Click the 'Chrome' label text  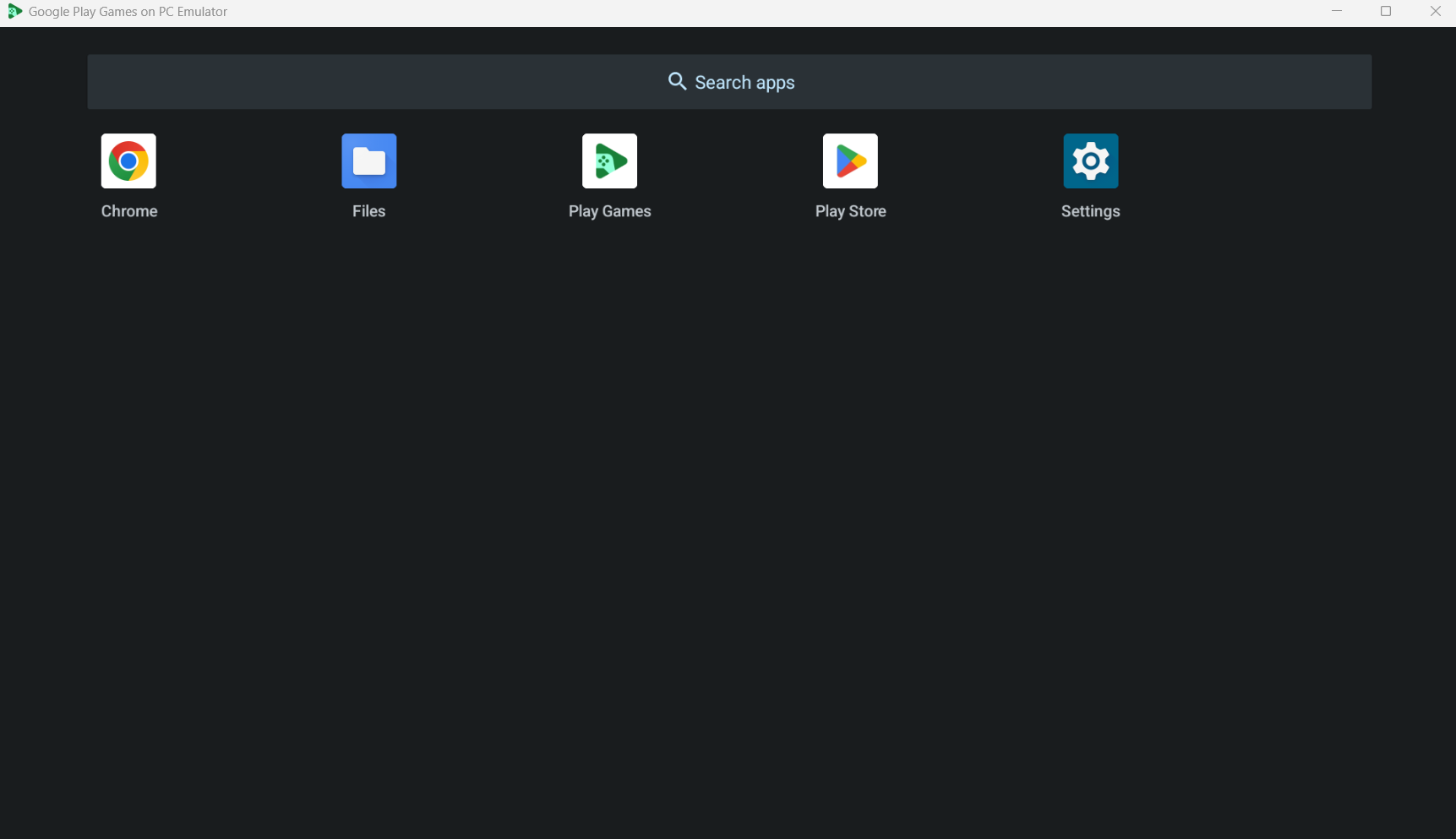(129, 211)
